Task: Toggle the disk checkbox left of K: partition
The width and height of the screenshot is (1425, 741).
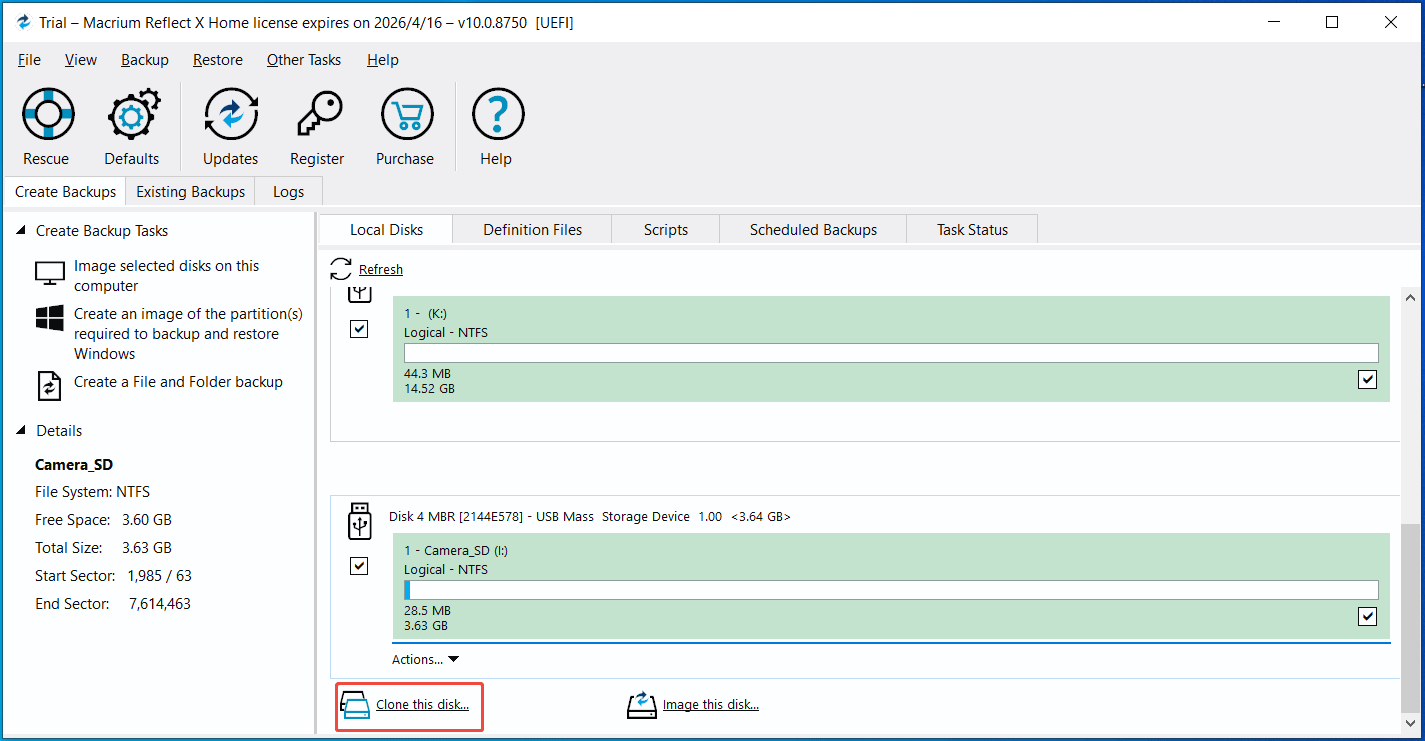Action: click(359, 329)
